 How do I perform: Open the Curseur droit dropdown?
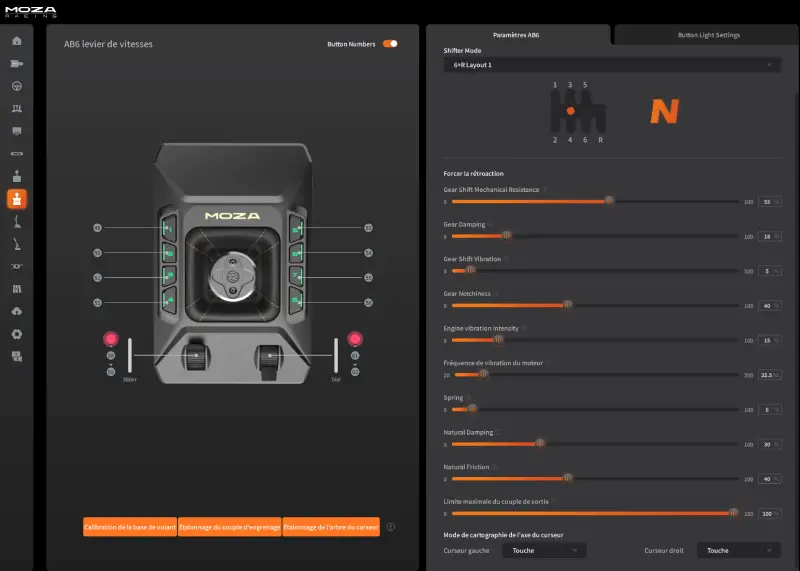[739, 551]
